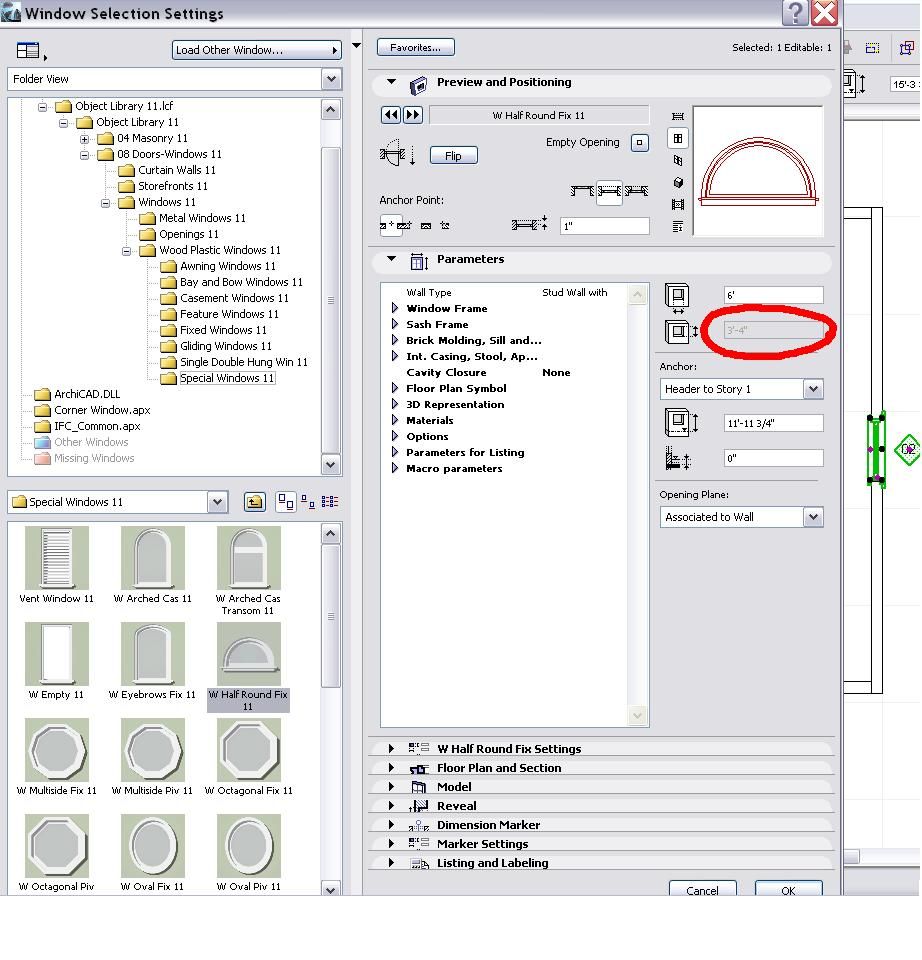Collapse the Object Library 11.lcf tree node

[42, 107]
